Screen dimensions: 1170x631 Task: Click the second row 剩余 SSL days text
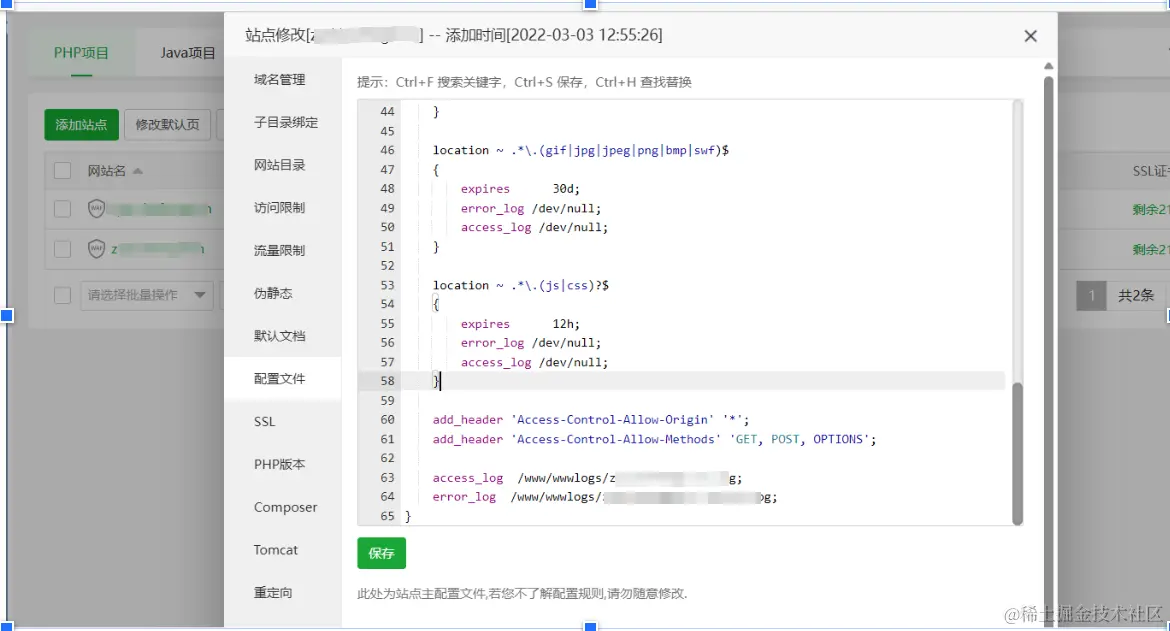point(1151,249)
